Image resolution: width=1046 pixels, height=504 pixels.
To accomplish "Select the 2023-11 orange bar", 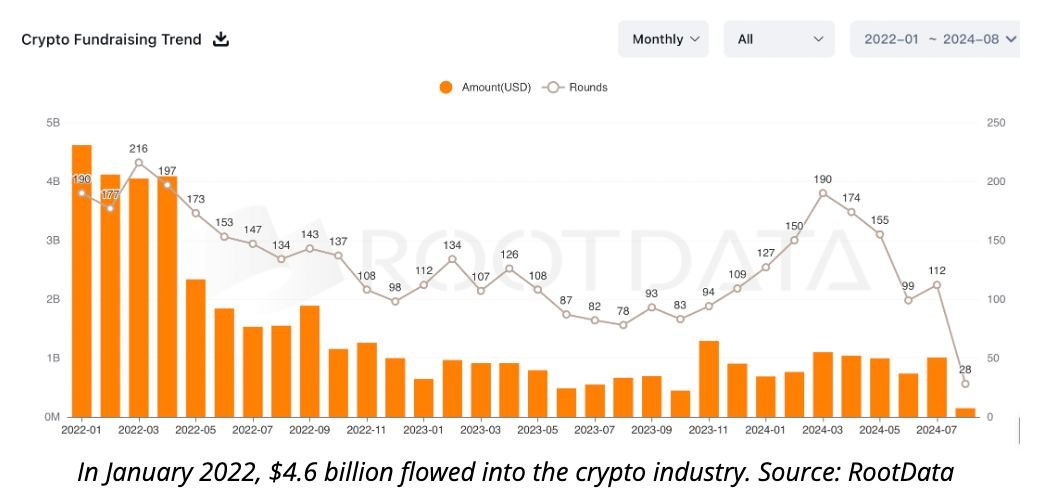I will 709,378.
